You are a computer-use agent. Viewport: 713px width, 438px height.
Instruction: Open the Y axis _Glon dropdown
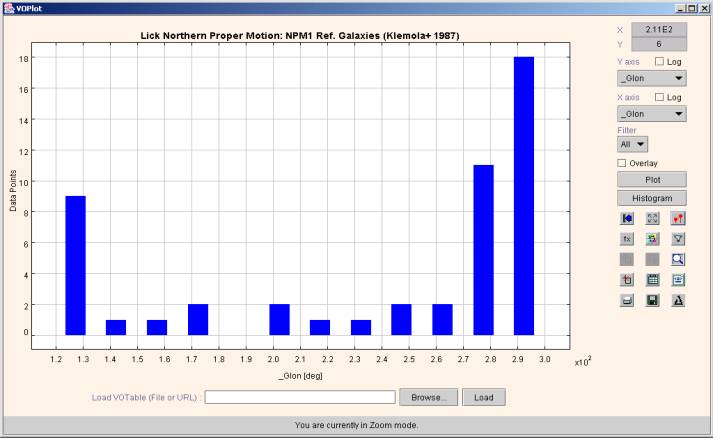pos(652,78)
